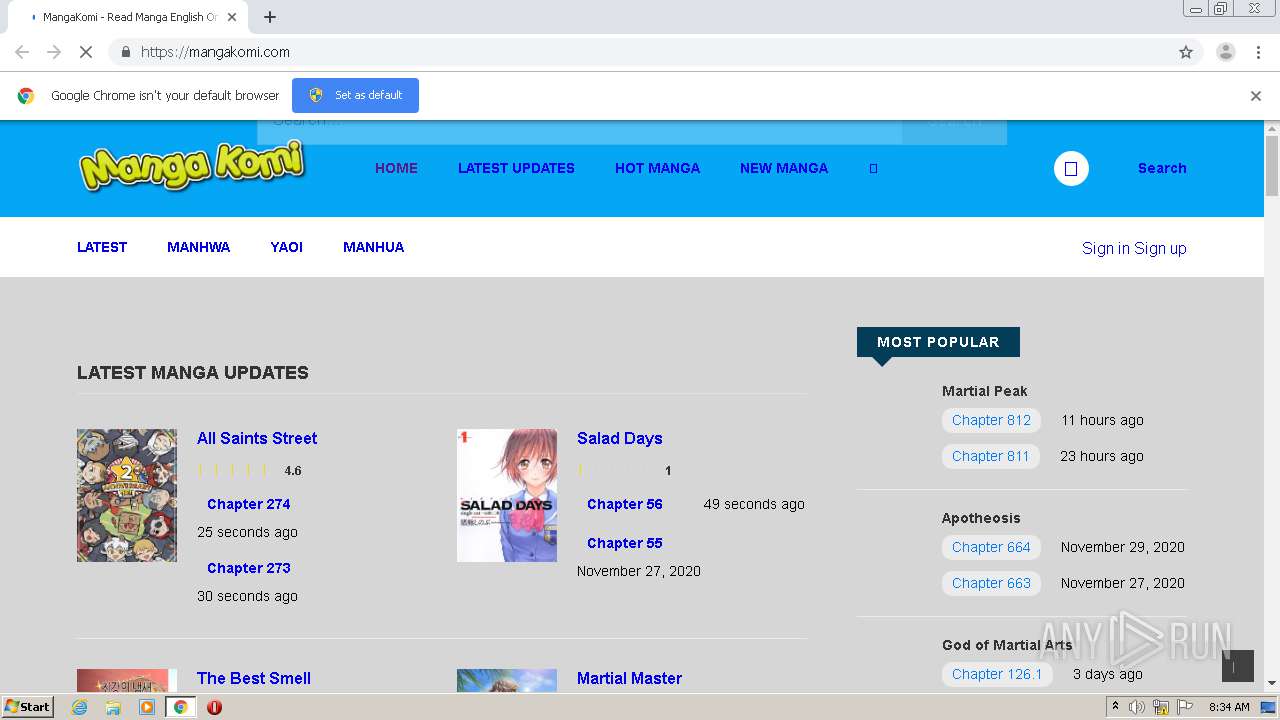Open the Windows Start menu

(x=27, y=707)
